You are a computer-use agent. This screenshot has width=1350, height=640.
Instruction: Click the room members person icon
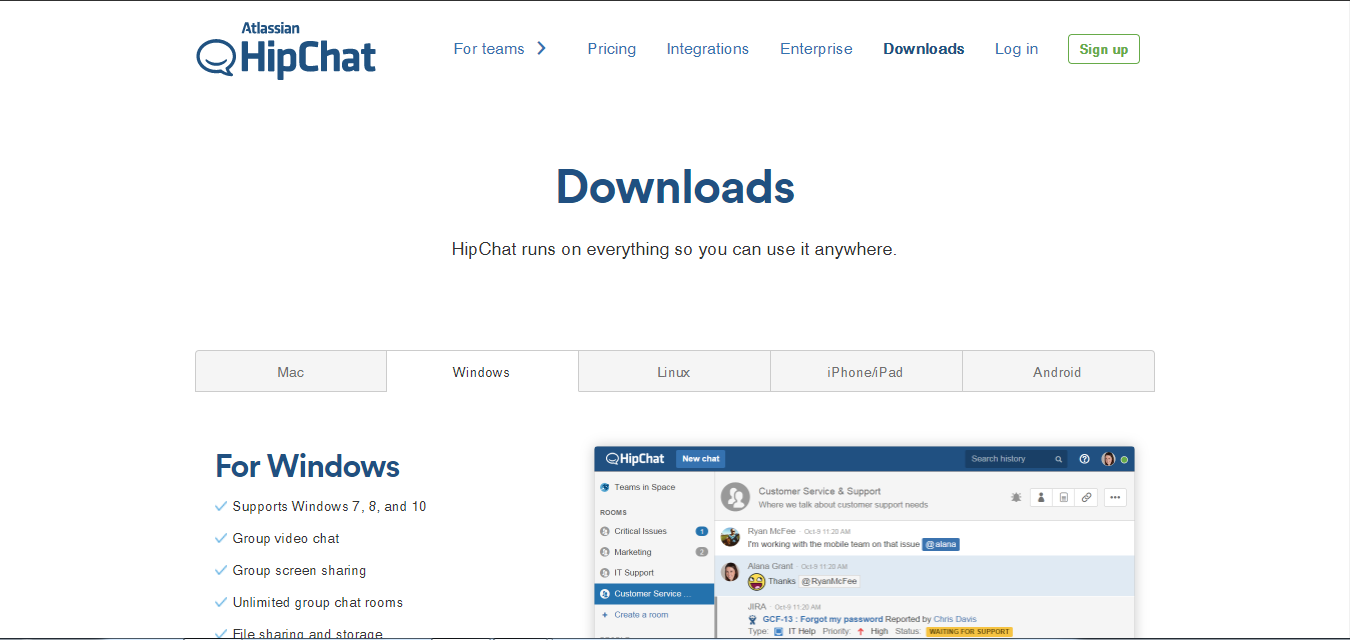point(1040,497)
